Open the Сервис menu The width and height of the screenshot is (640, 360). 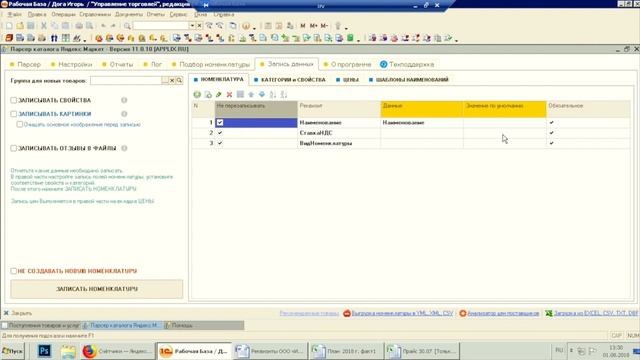[178, 14]
